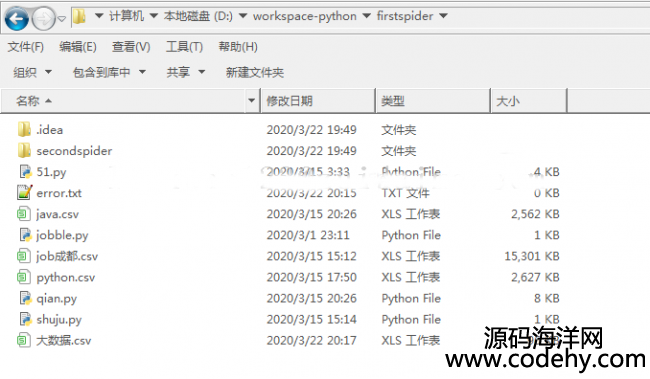
Task: Select the java.csv spreadsheet icon
Action: tap(24, 214)
